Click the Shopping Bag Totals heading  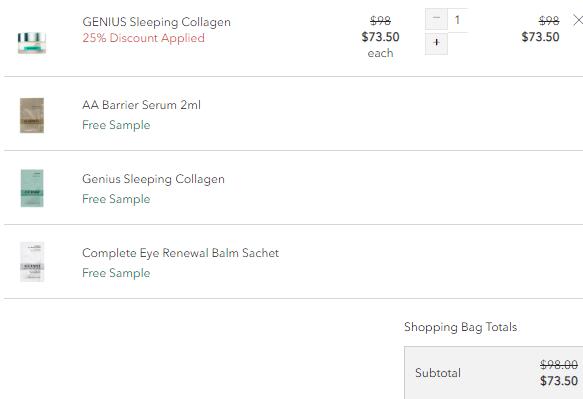point(461,327)
